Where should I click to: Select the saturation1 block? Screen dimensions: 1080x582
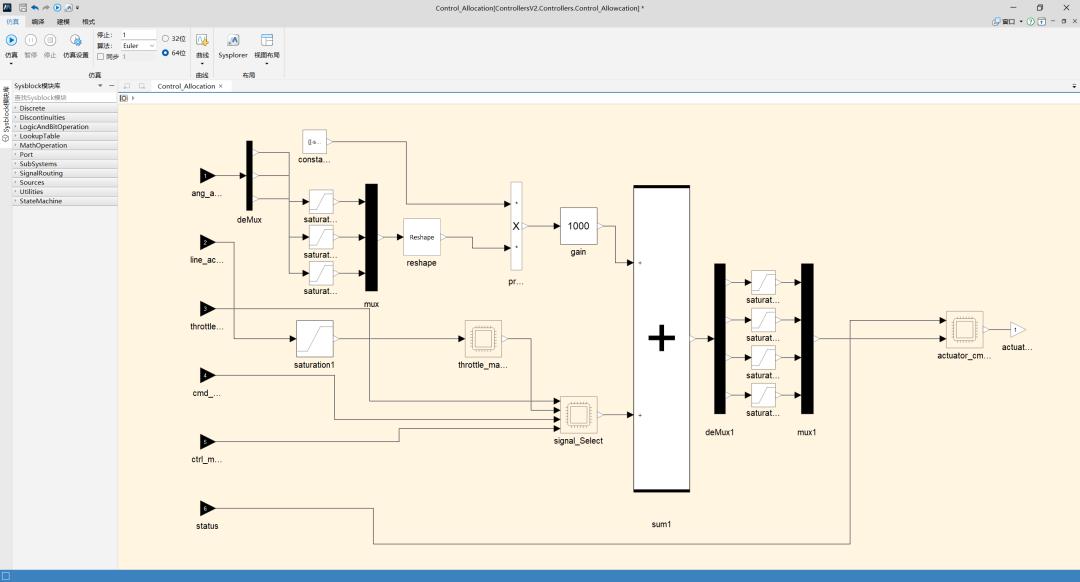[315, 339]
